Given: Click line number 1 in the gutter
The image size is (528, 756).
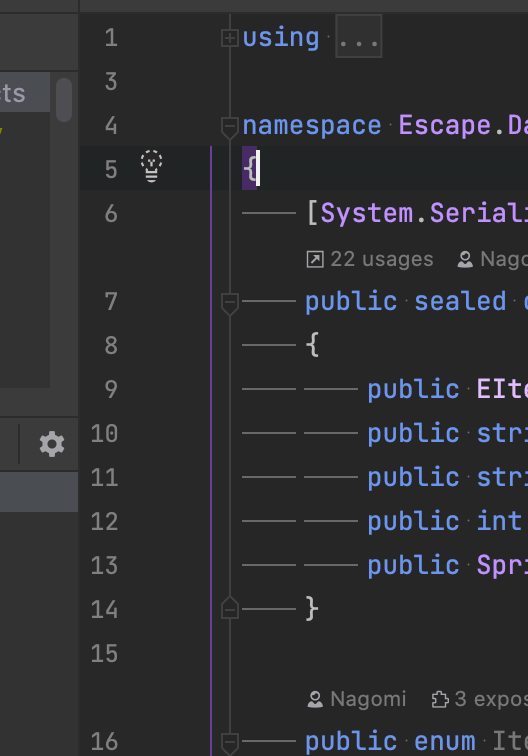Looking at the screenshot, I should click(111, 38).
